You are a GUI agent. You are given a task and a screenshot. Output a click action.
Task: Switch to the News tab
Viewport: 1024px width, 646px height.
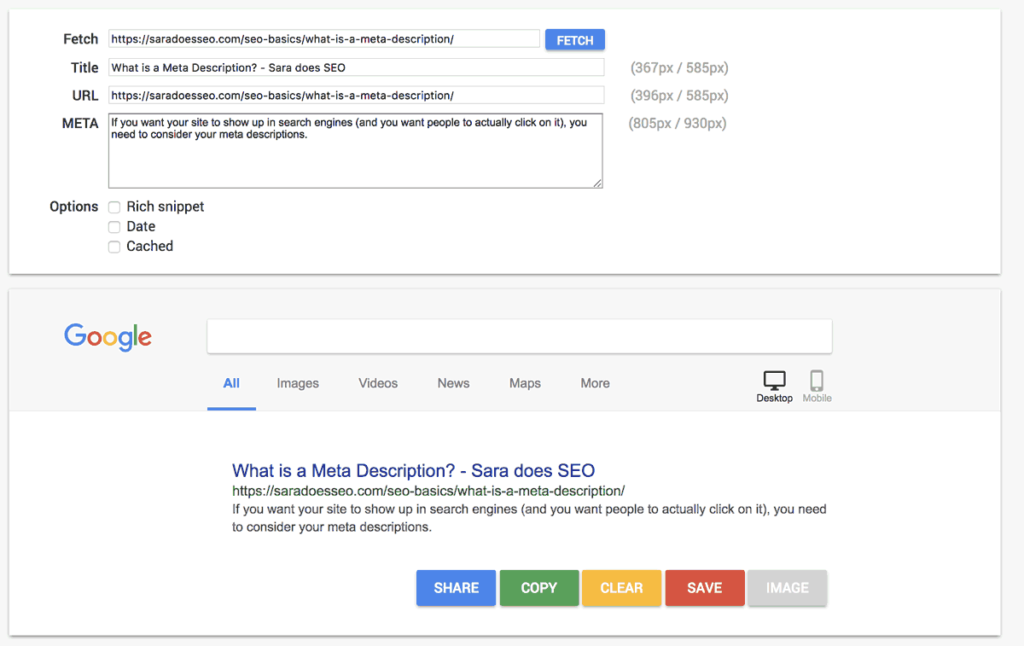453,383
